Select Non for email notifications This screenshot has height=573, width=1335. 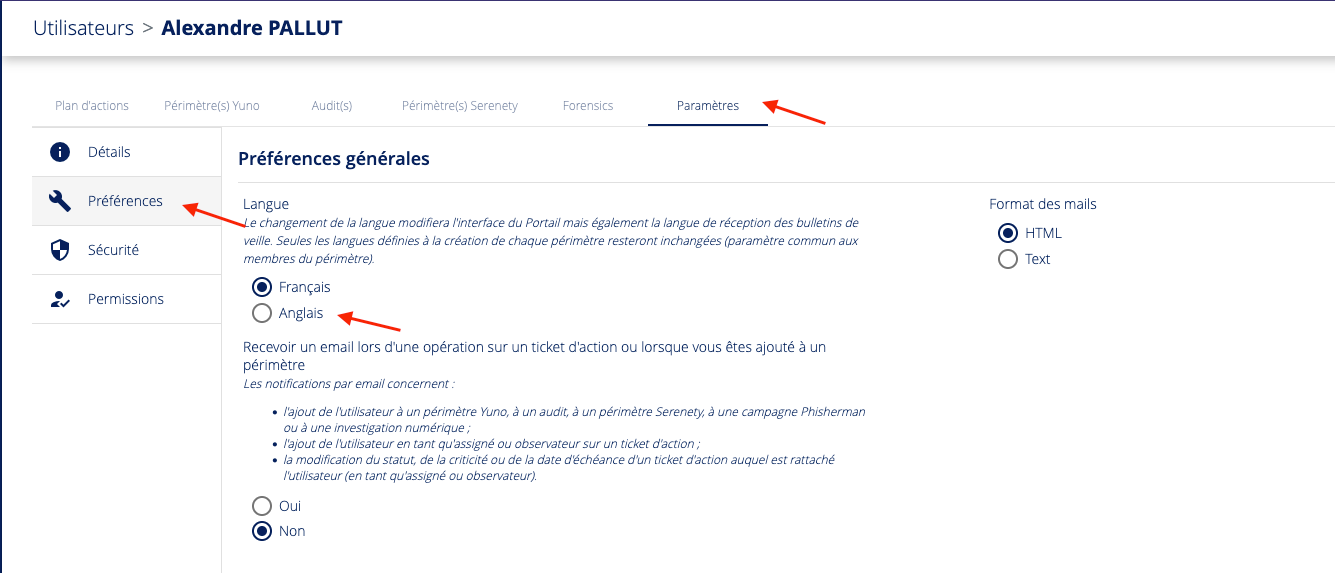[x=262, y=531]
